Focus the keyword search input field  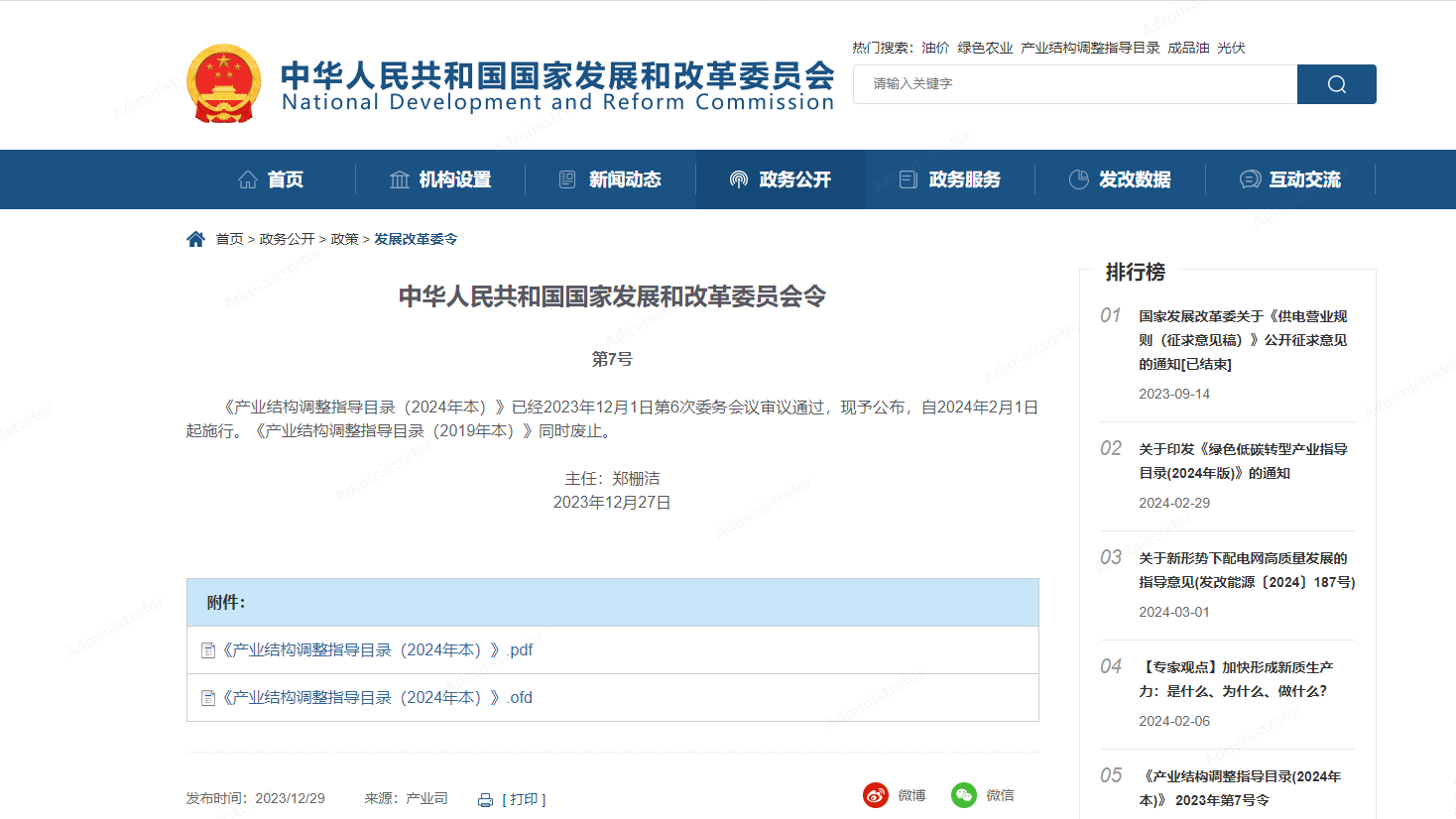1075,84
